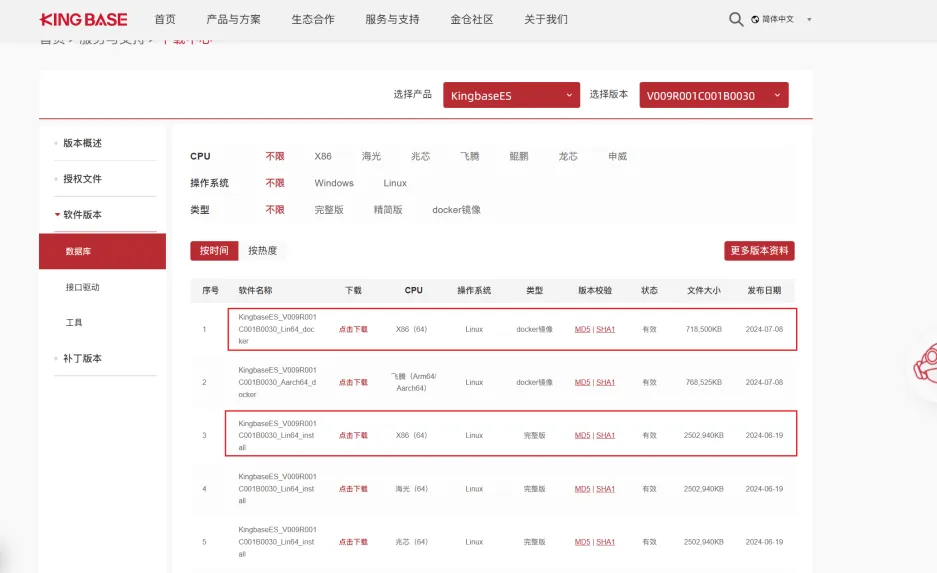Click date 2024-07-08 in row 1
The width and height of the screenshot is (937, 573).
[x=764, y=329]
